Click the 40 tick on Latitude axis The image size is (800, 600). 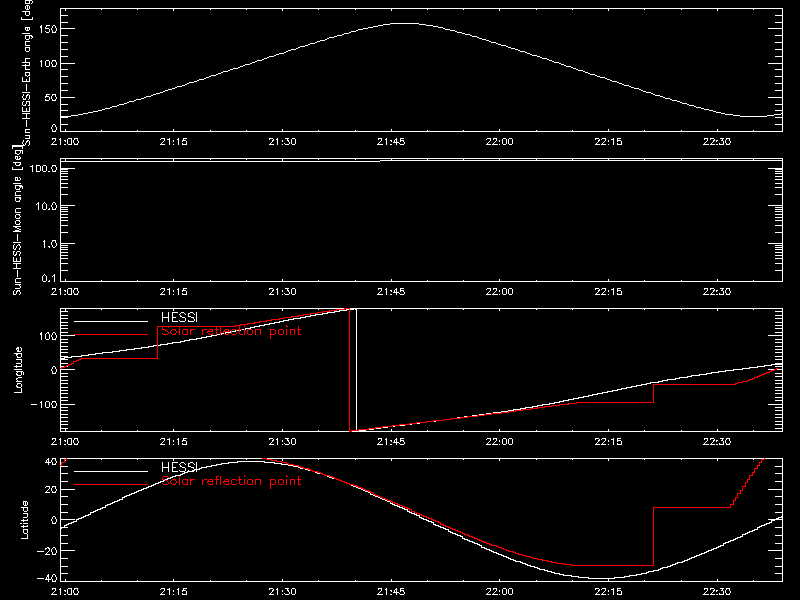[51, 462]
